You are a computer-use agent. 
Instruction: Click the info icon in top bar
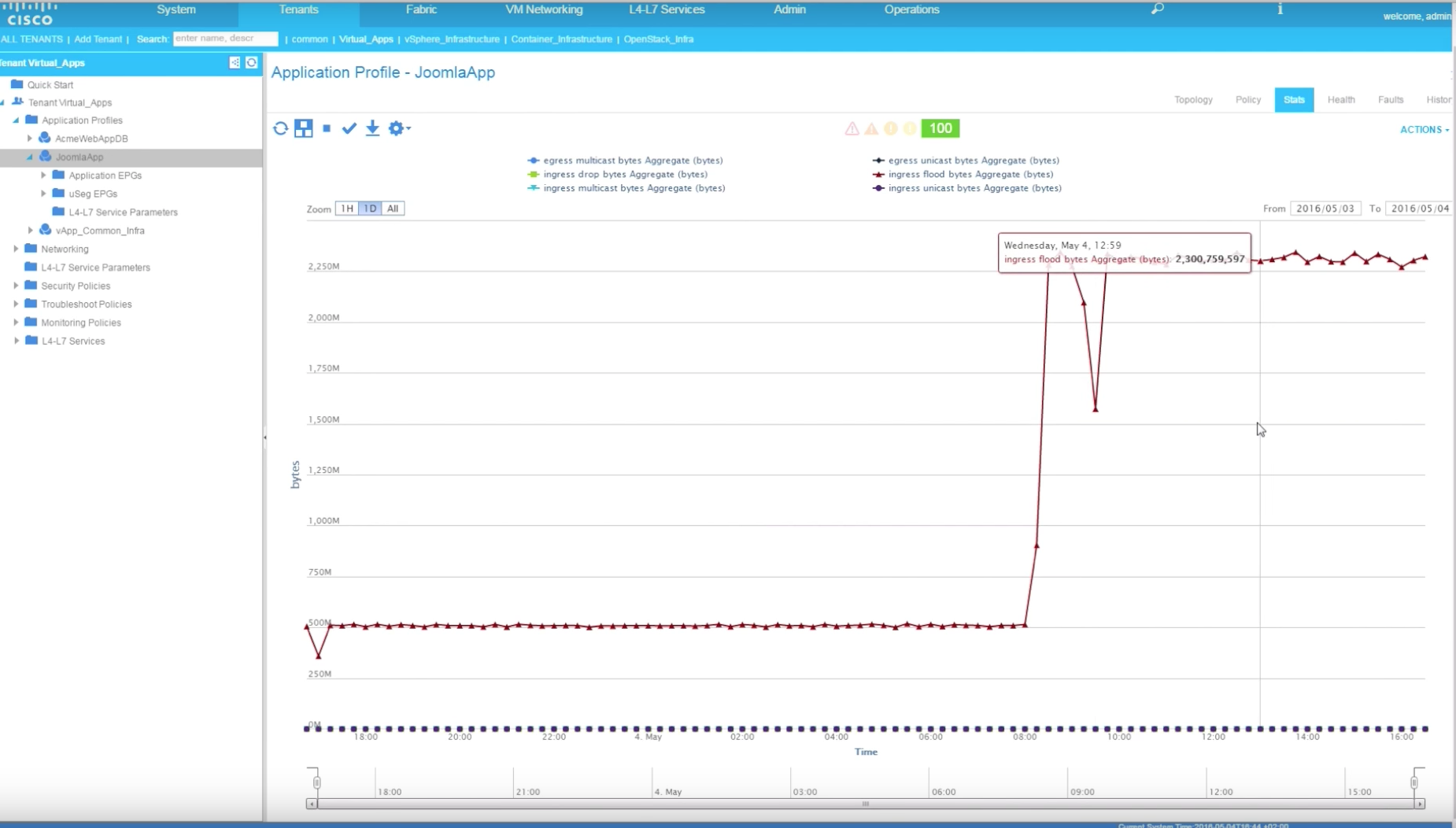point(1280,9)
